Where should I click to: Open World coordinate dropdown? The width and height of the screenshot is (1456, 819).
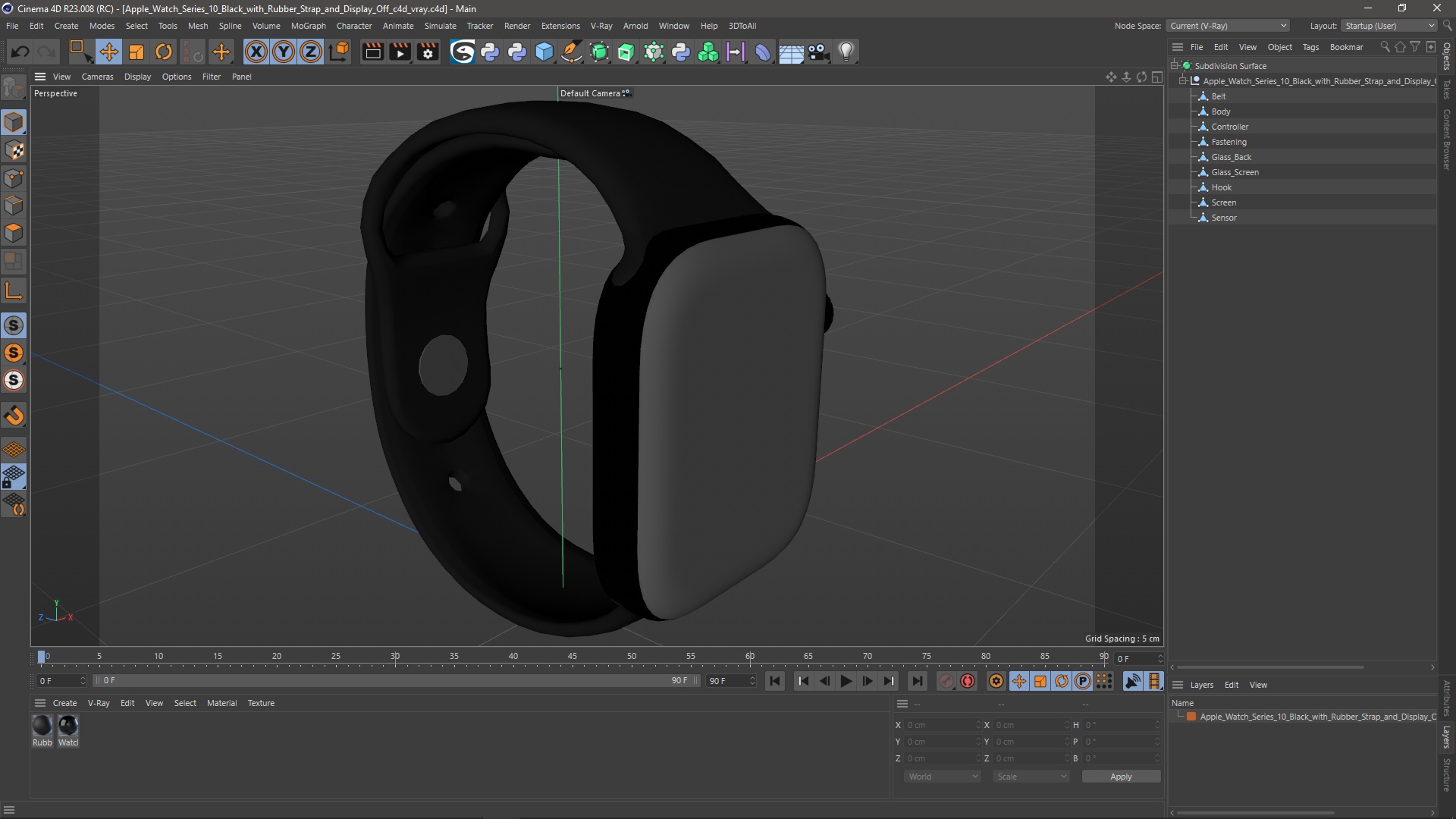(943, 777)
